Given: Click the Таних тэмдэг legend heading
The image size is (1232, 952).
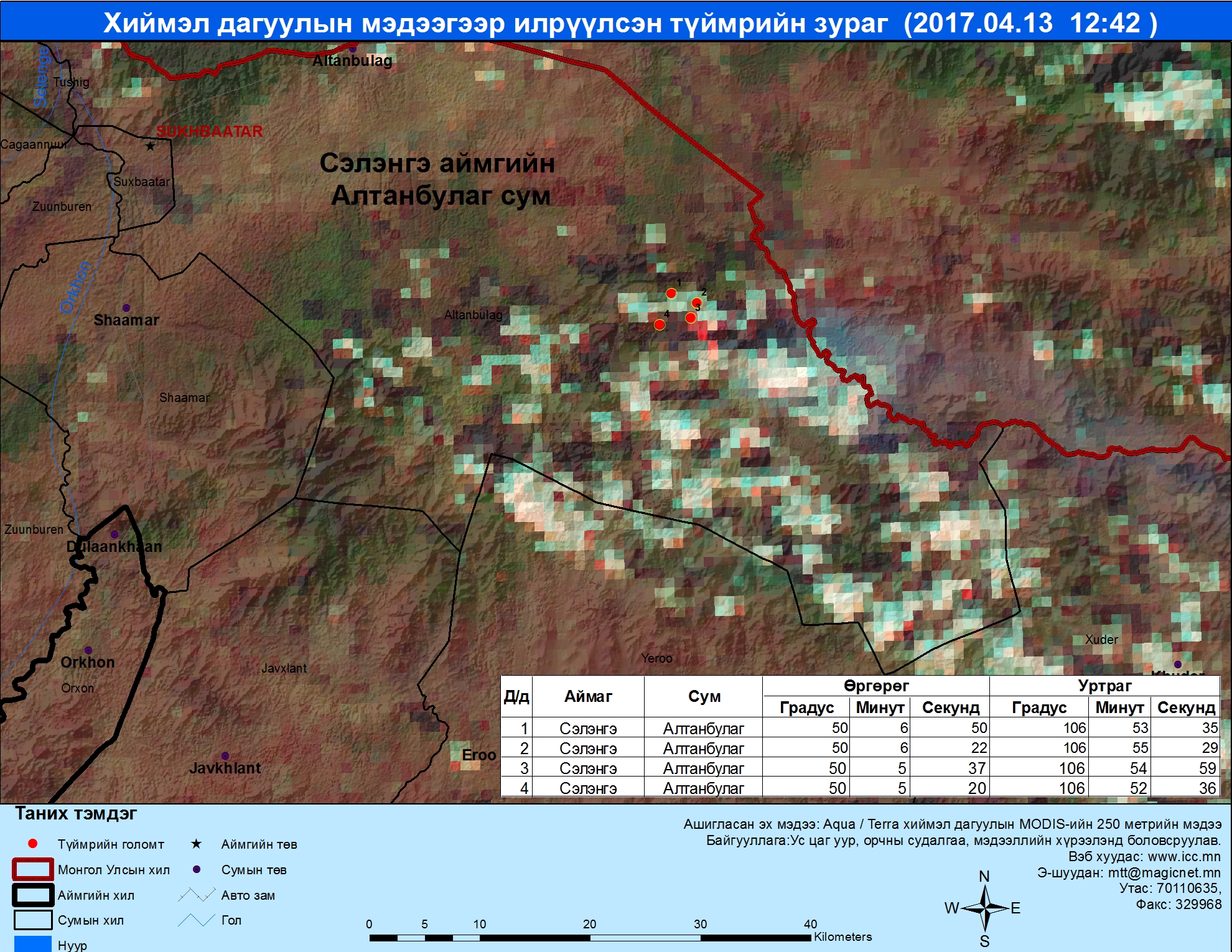Looking at the screenshot, I should pos(76,814).
